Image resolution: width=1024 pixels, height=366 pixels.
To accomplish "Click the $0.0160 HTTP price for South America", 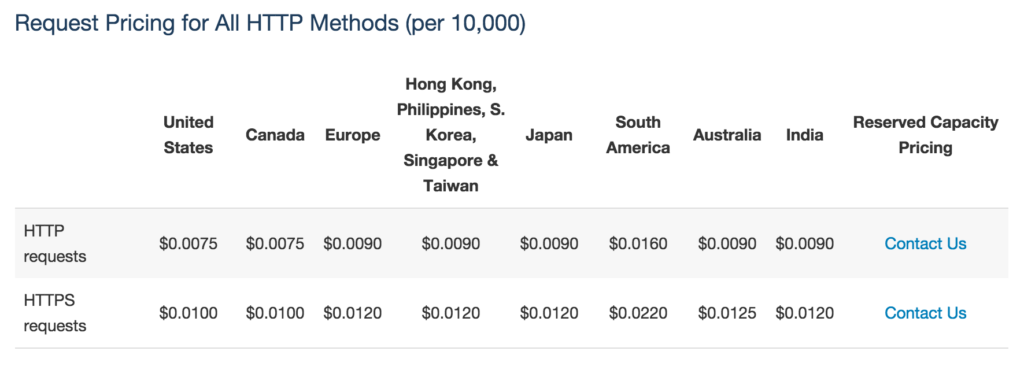I will [638, 244].
